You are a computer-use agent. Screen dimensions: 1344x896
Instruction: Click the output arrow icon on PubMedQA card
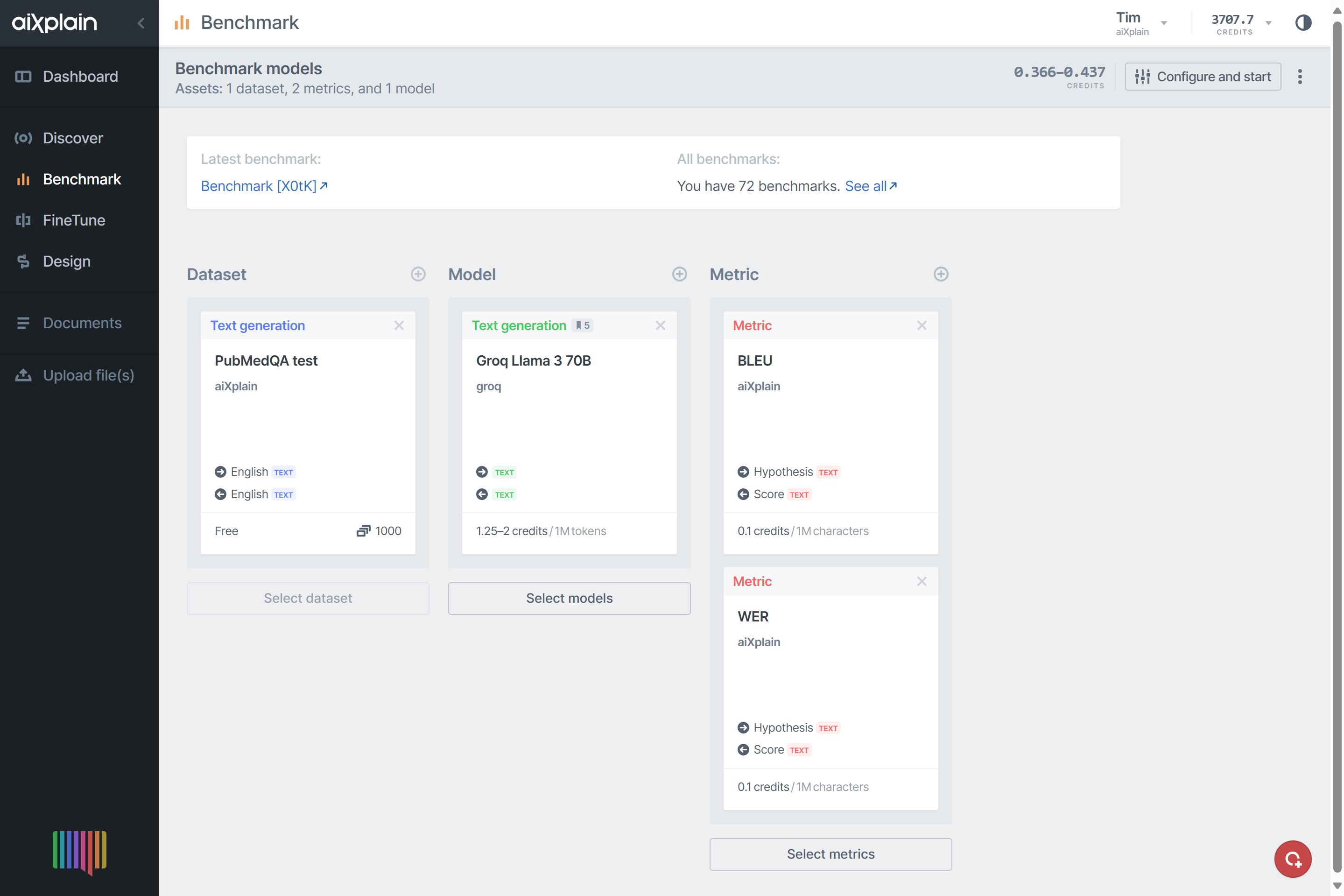[220, 494]
